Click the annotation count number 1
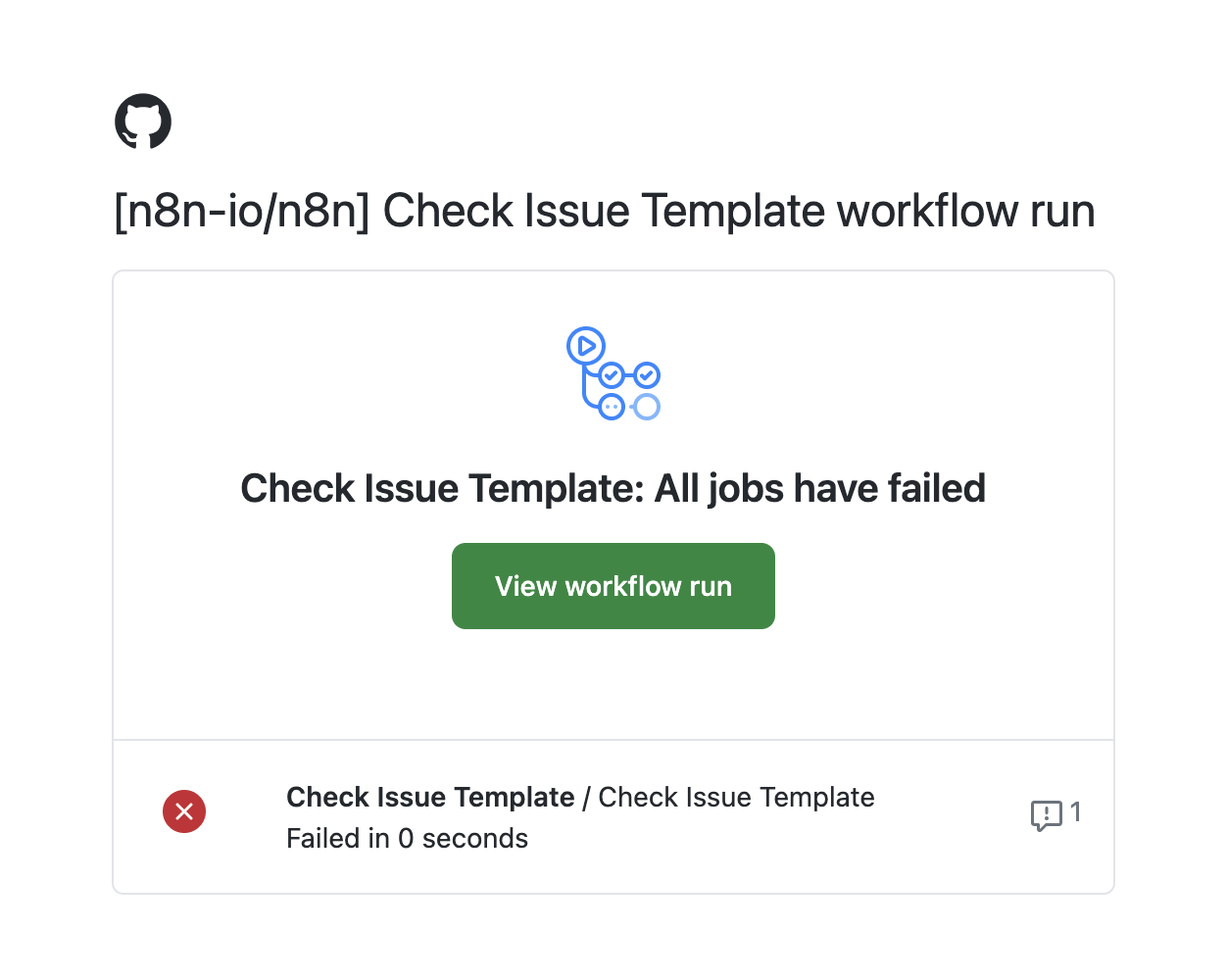The width and height of the screenshot is (1227, 980). point(1075,812)
